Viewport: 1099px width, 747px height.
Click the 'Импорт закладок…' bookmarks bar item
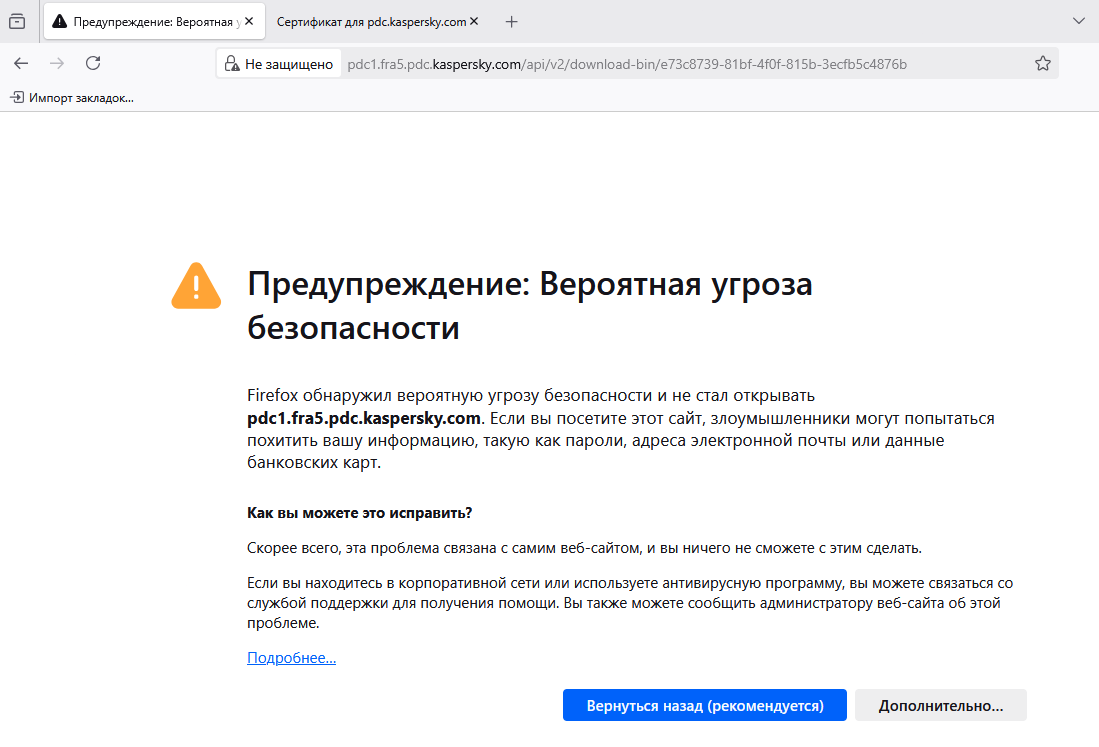[x=72, y=98]
